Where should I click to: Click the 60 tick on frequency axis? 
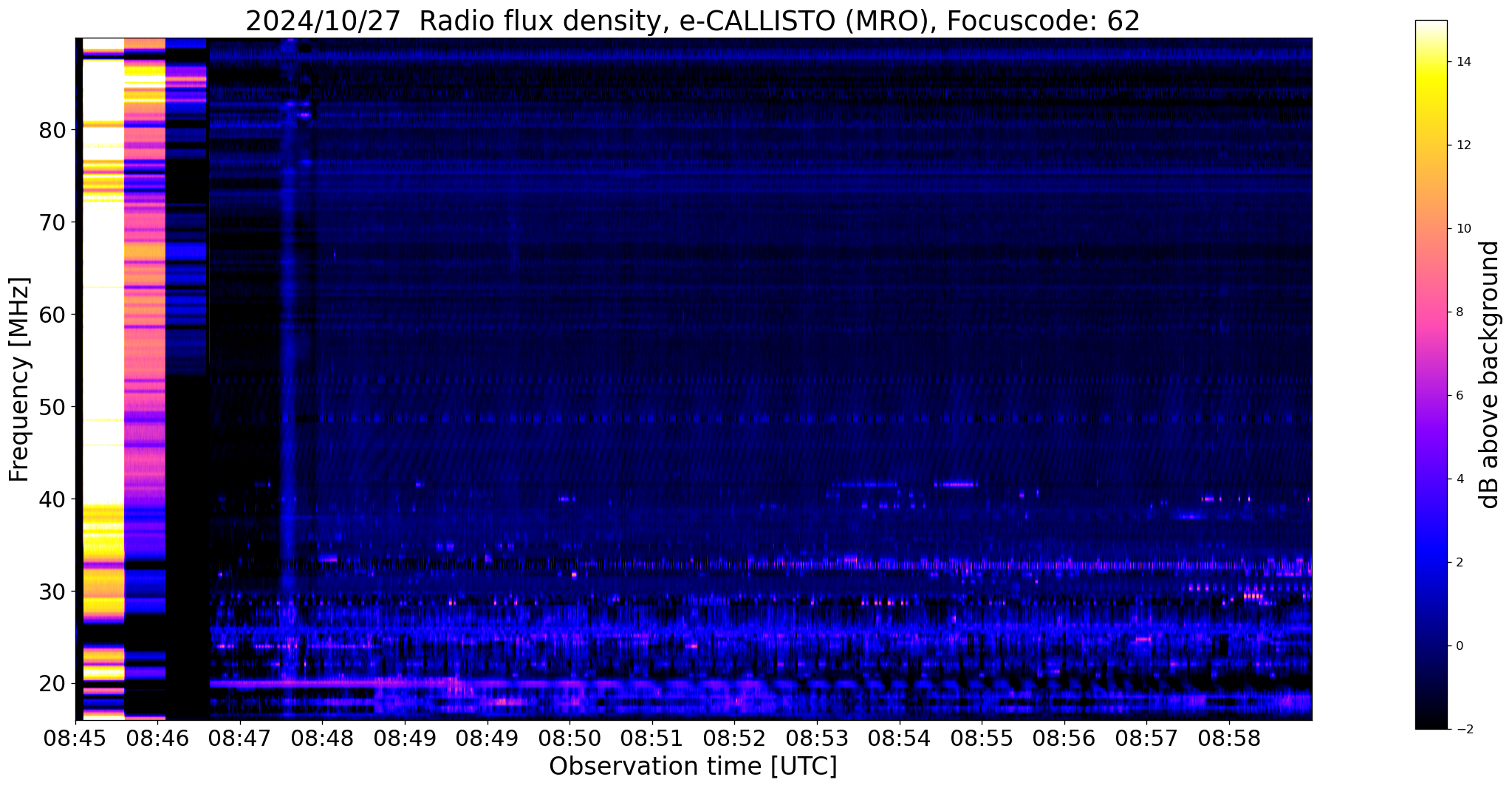pos(52,315)
